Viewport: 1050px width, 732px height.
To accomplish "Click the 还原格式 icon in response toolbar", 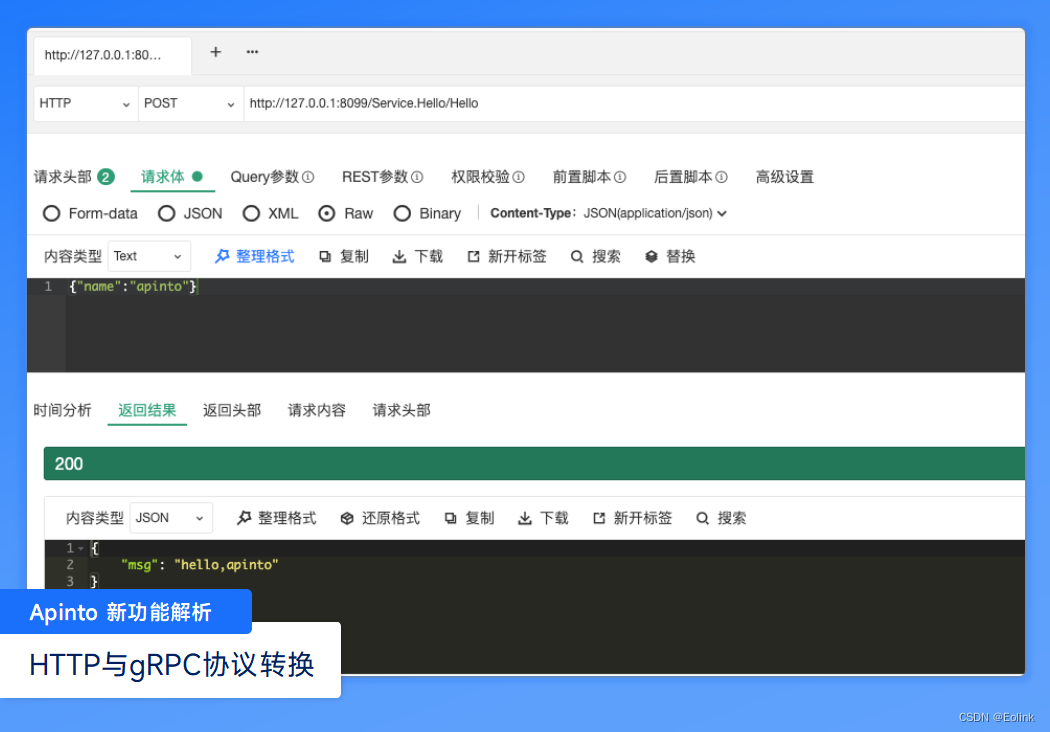I will (347, 518).
